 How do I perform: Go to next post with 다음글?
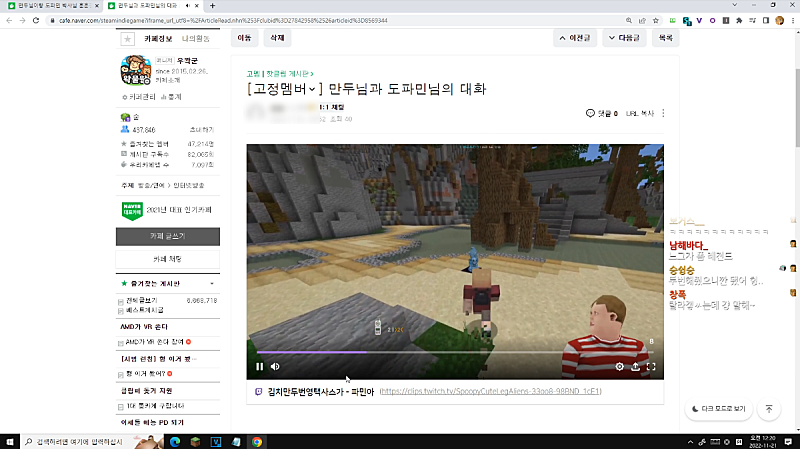click(x=622, y=38)
